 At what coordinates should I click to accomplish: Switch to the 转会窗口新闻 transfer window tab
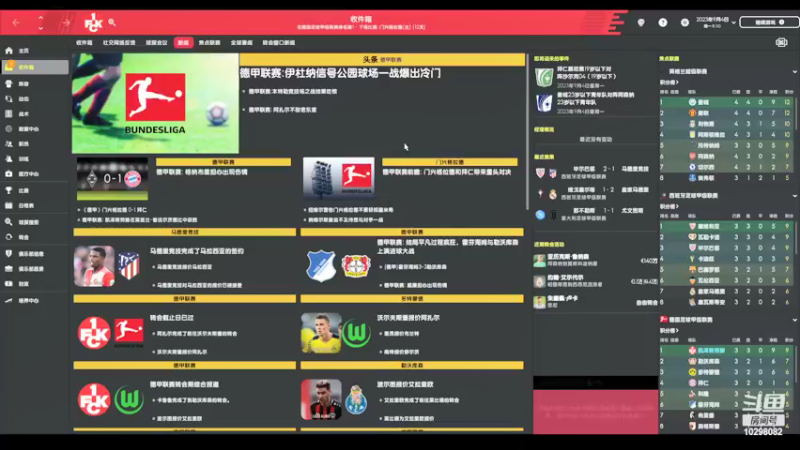click(x=279, y=43)
